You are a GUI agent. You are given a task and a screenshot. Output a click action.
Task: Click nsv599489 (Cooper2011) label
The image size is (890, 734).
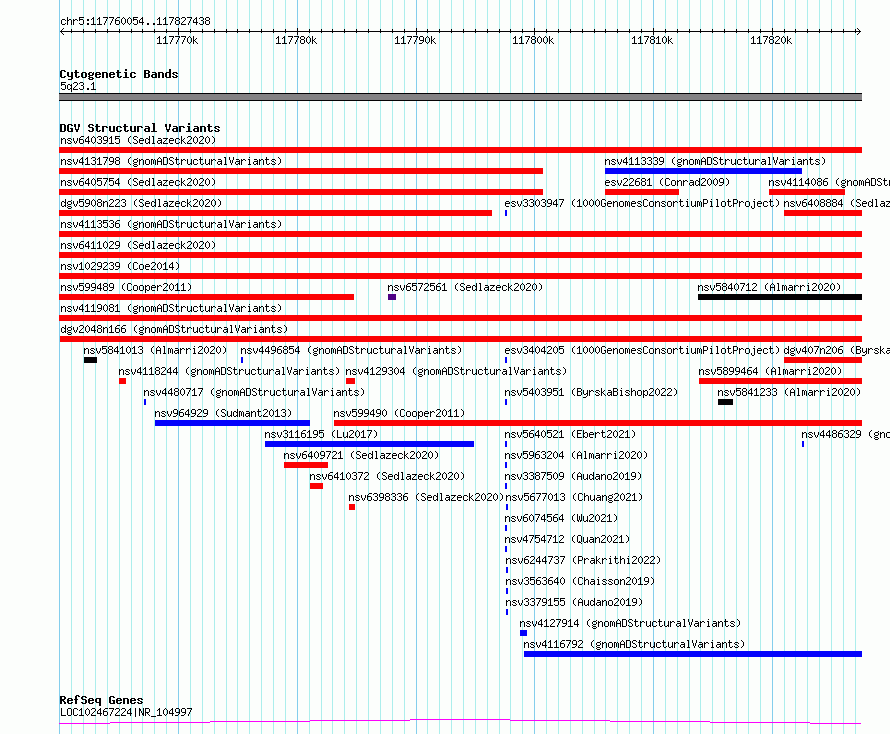[126, 287]
